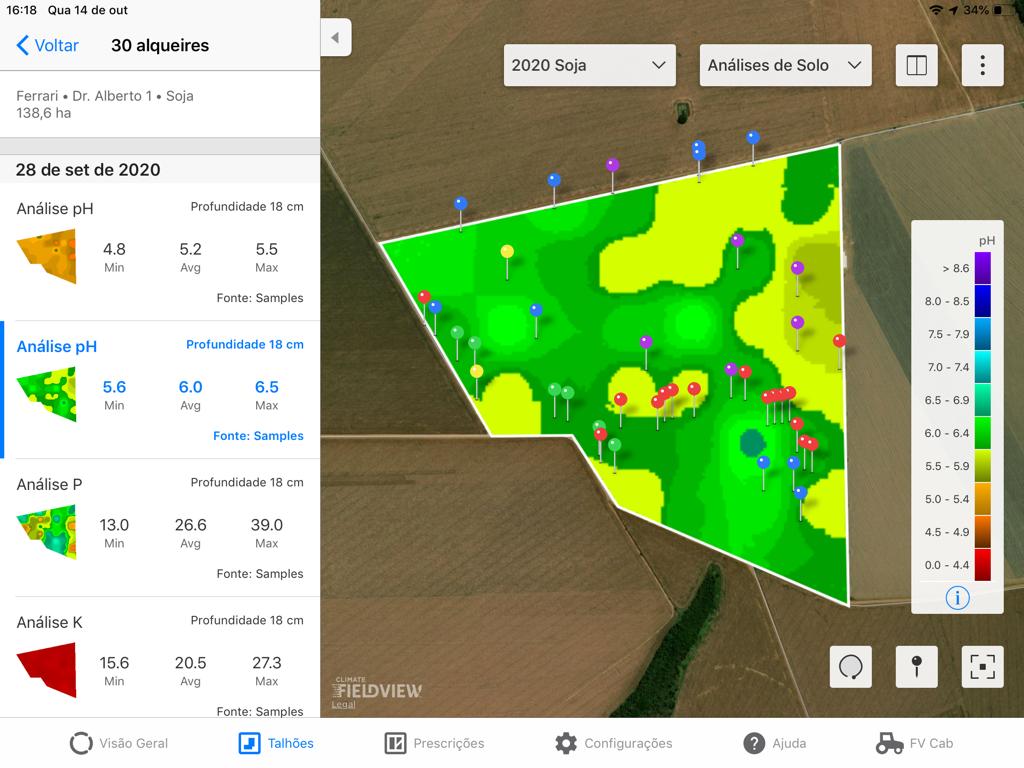The image size is (1024, 768).
Task: Tap the fit-to-field zoom icon
Action: pos(982,666)
